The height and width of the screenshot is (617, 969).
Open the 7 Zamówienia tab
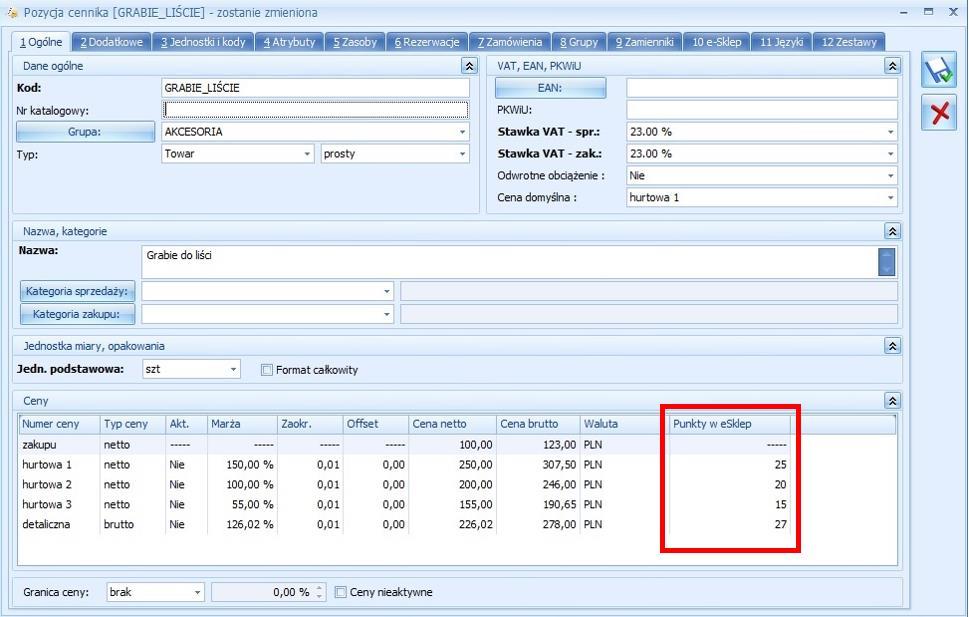(510, 42)
